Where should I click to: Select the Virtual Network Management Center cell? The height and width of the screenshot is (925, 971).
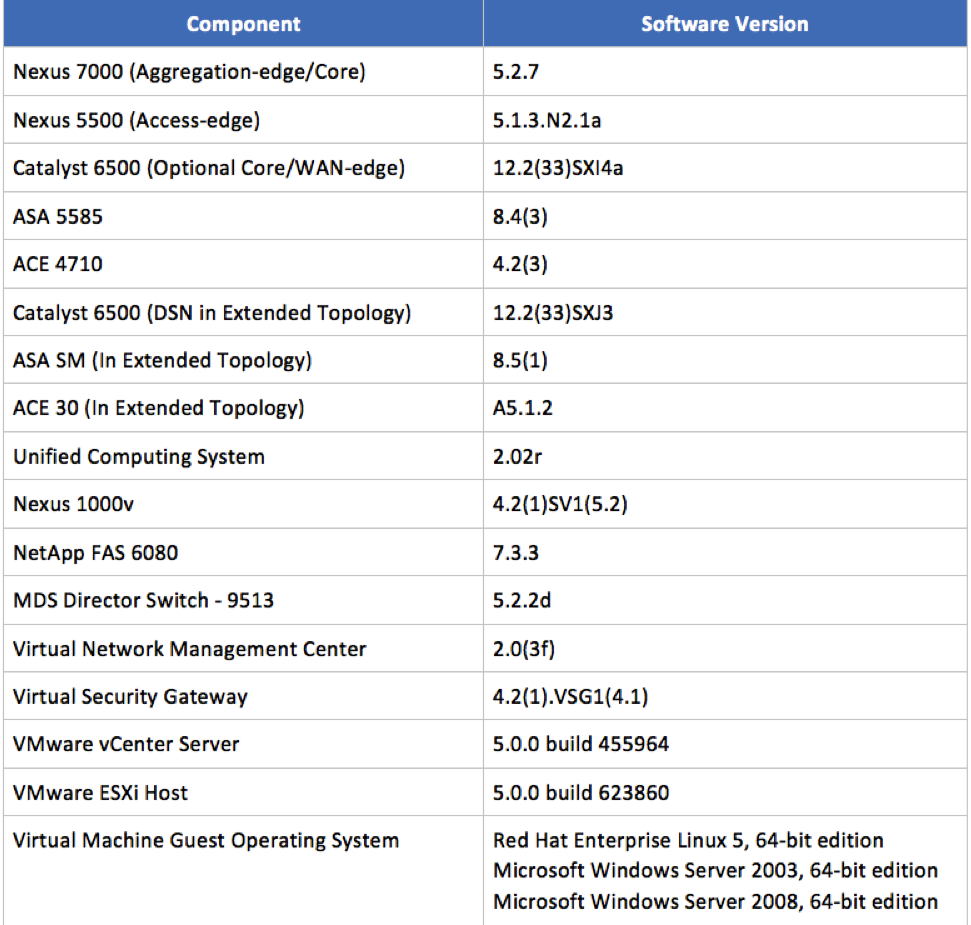[190, 648]
